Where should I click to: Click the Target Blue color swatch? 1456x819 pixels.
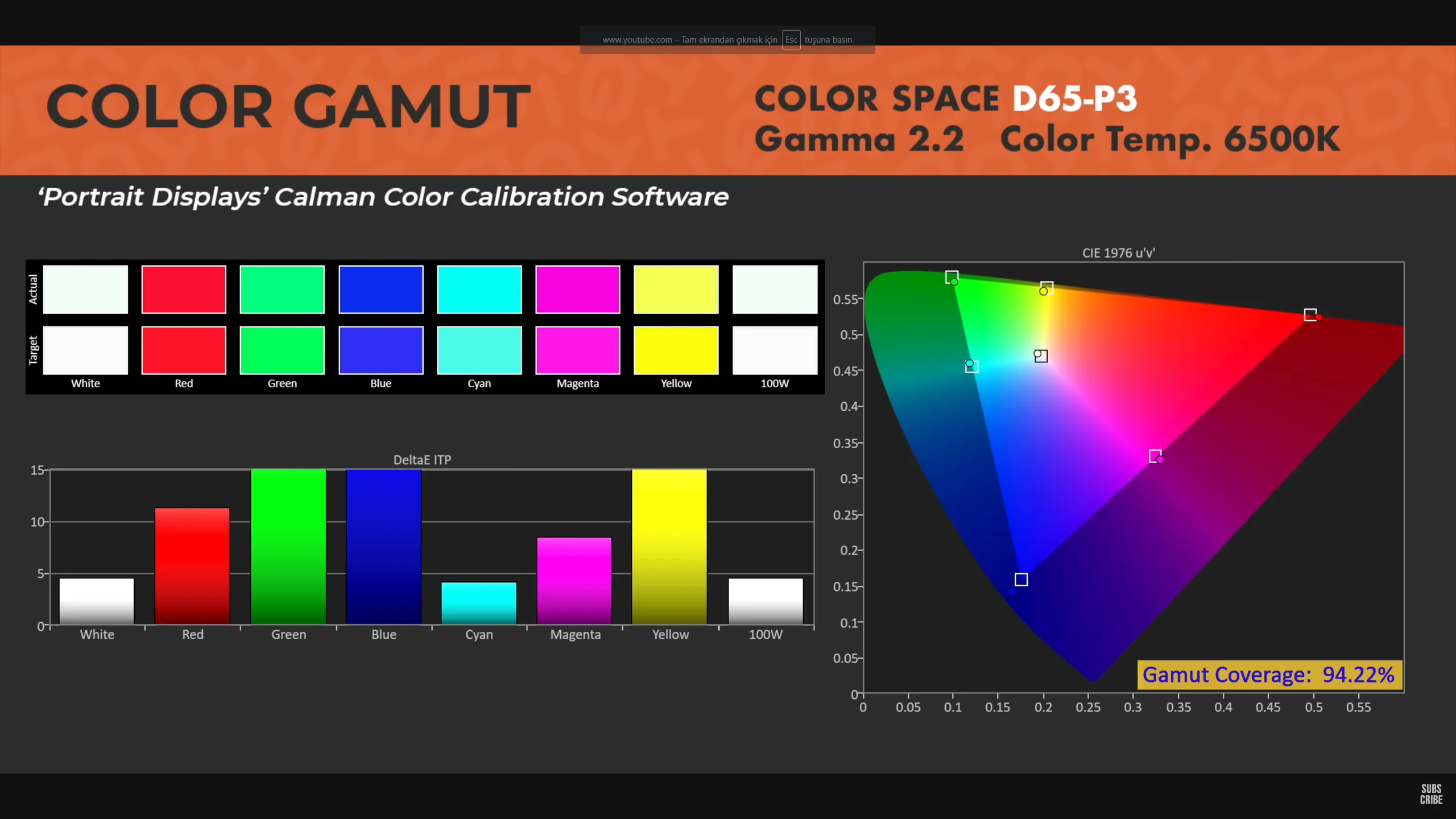click(x=380, y=350)
